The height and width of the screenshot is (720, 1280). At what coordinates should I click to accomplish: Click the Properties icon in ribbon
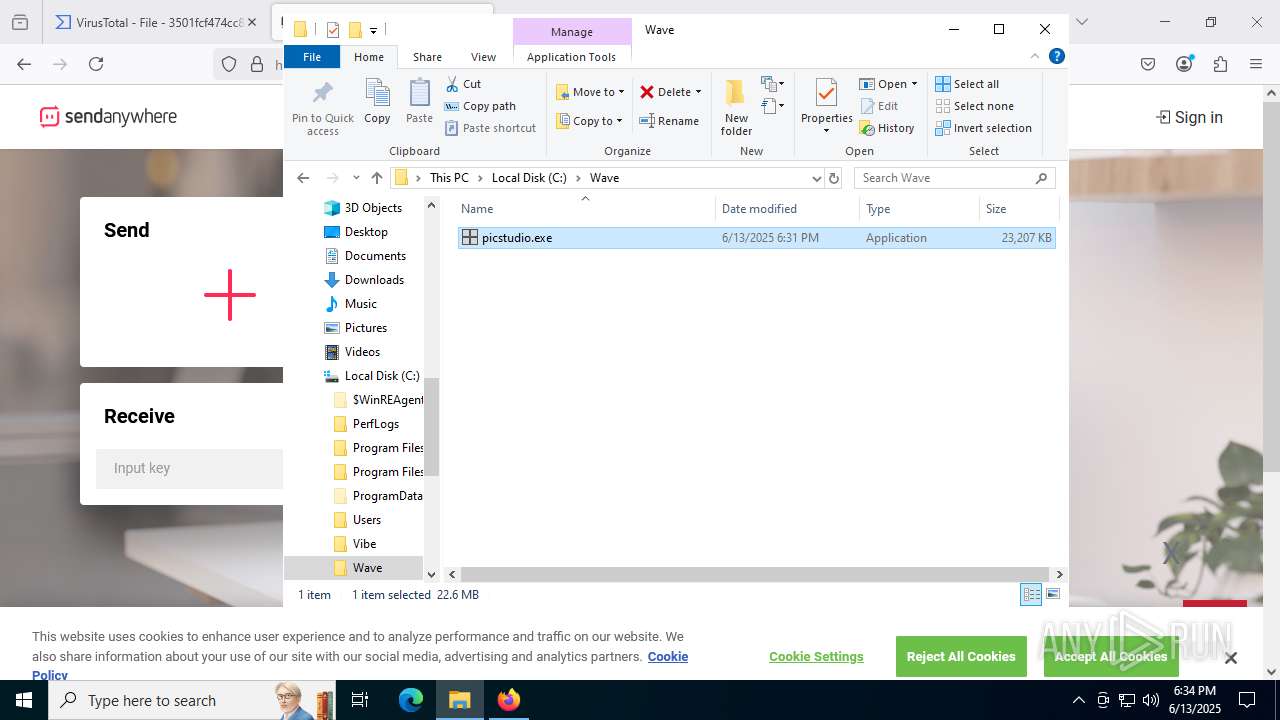tap(826, 93)
